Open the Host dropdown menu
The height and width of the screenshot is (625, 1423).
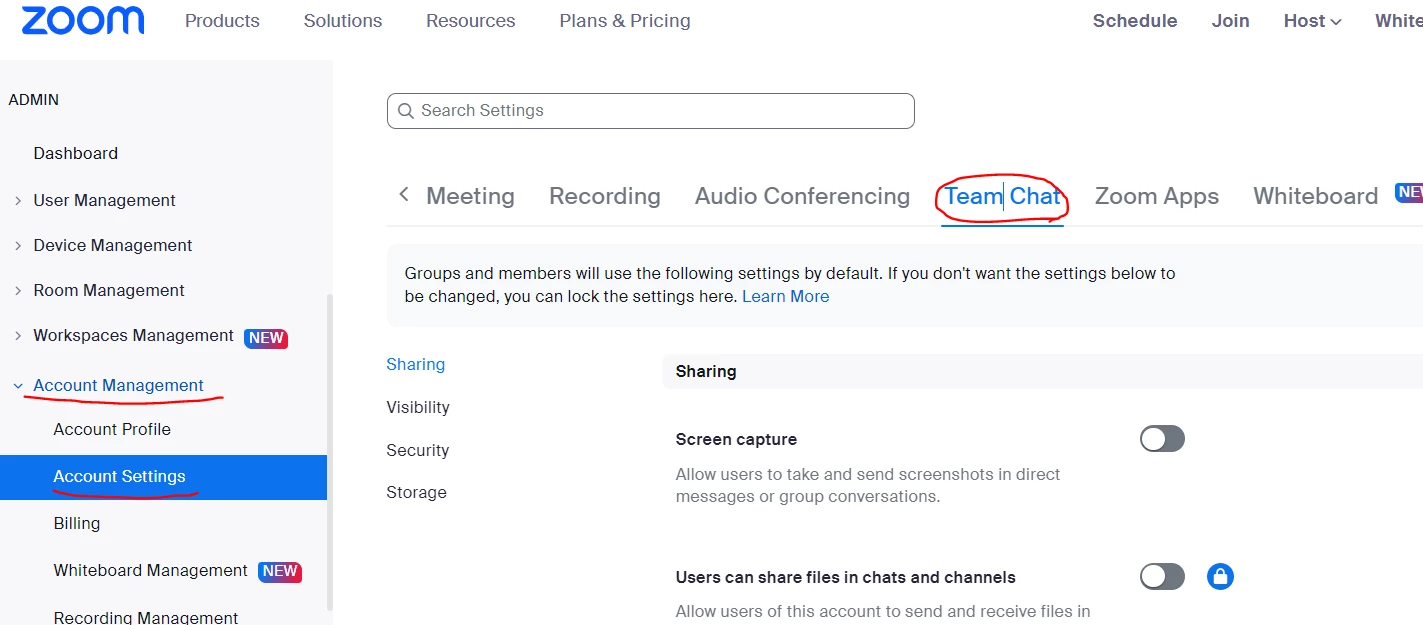click(1312, 21)
